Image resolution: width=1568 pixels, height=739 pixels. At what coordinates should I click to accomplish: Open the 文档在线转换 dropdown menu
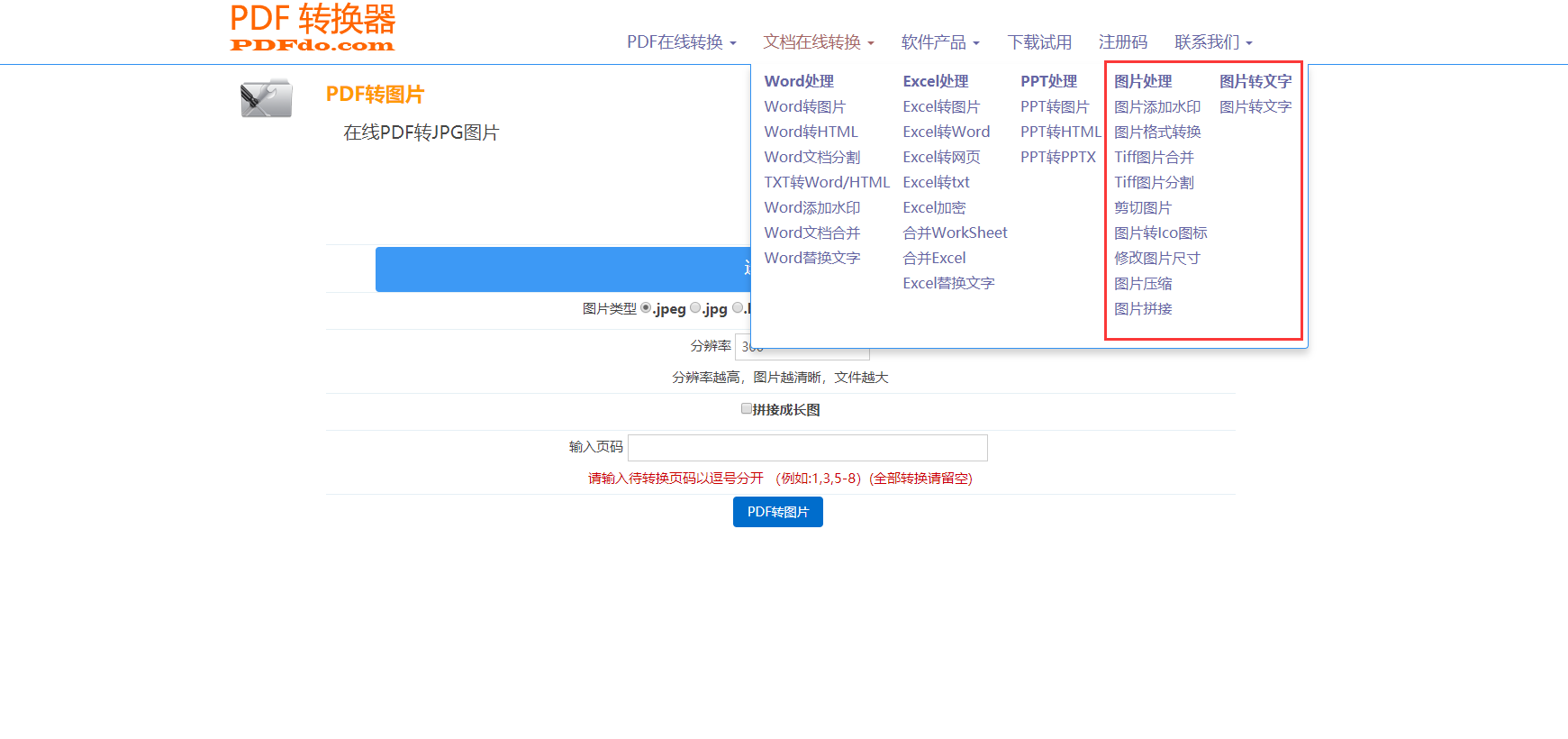[819, 42]
